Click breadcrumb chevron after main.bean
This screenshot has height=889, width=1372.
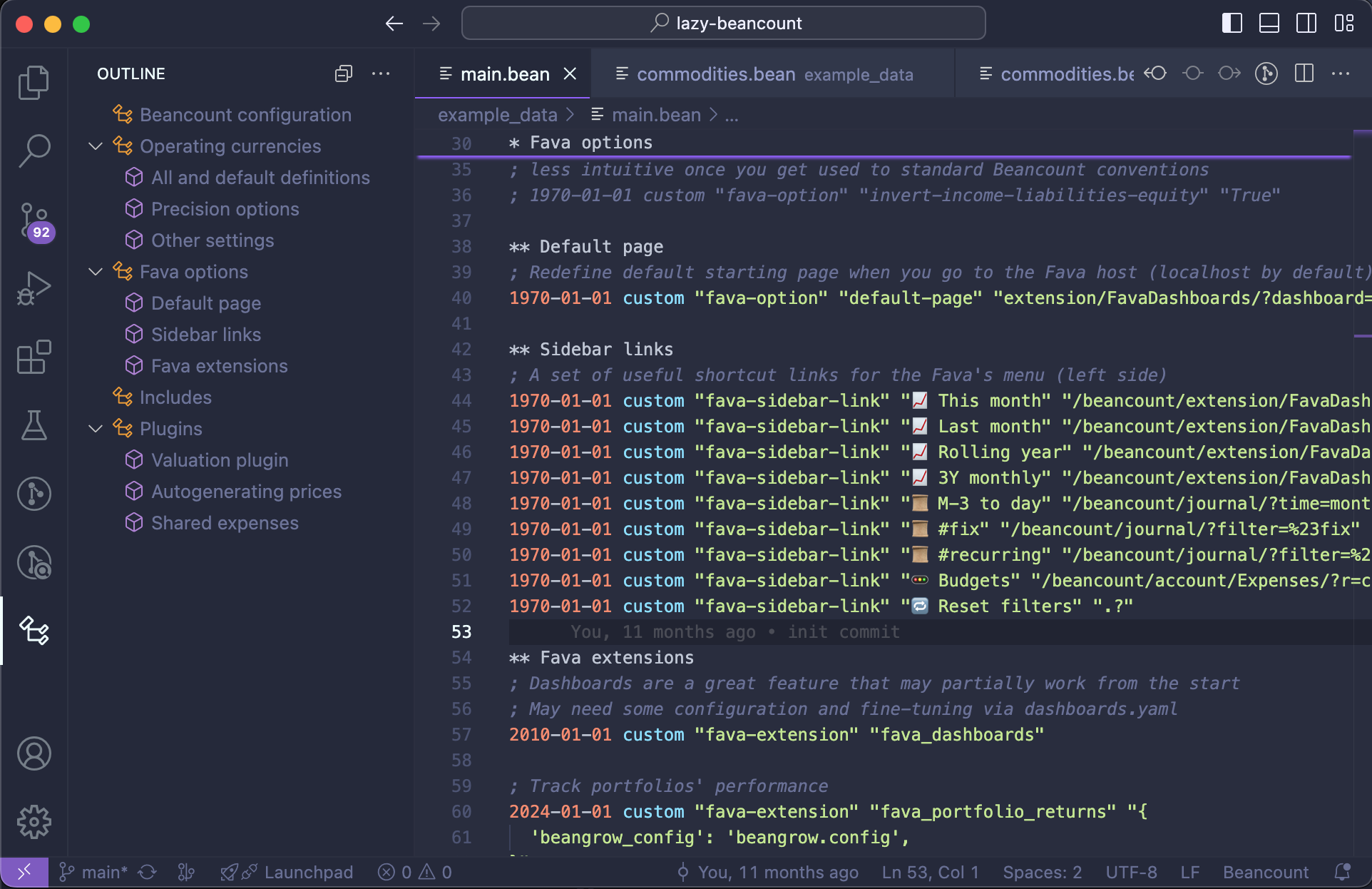click(x=713, y=115)
